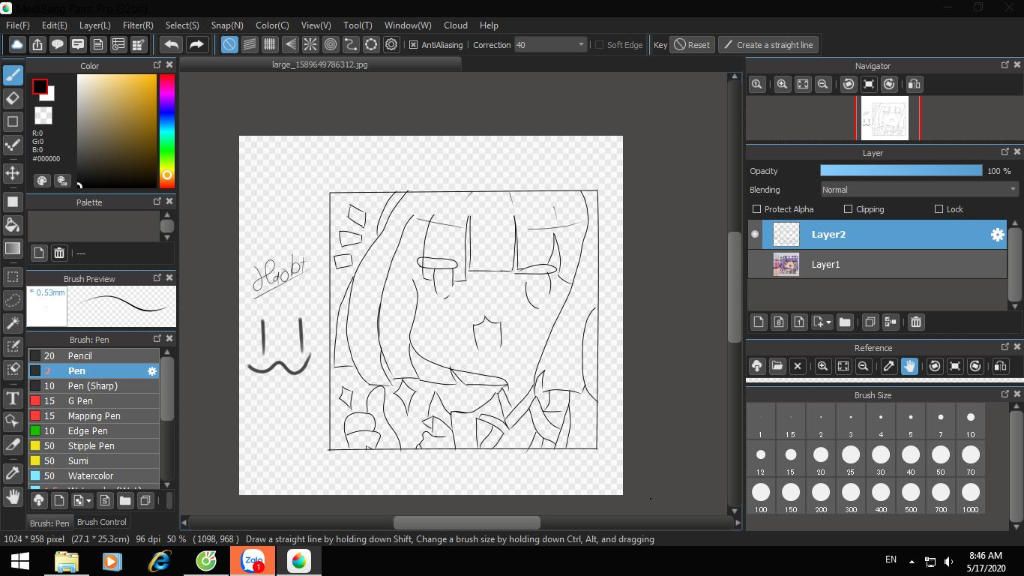Open Layer2 settings gear
Screen dimensions: 1024x576
[997, 234]
